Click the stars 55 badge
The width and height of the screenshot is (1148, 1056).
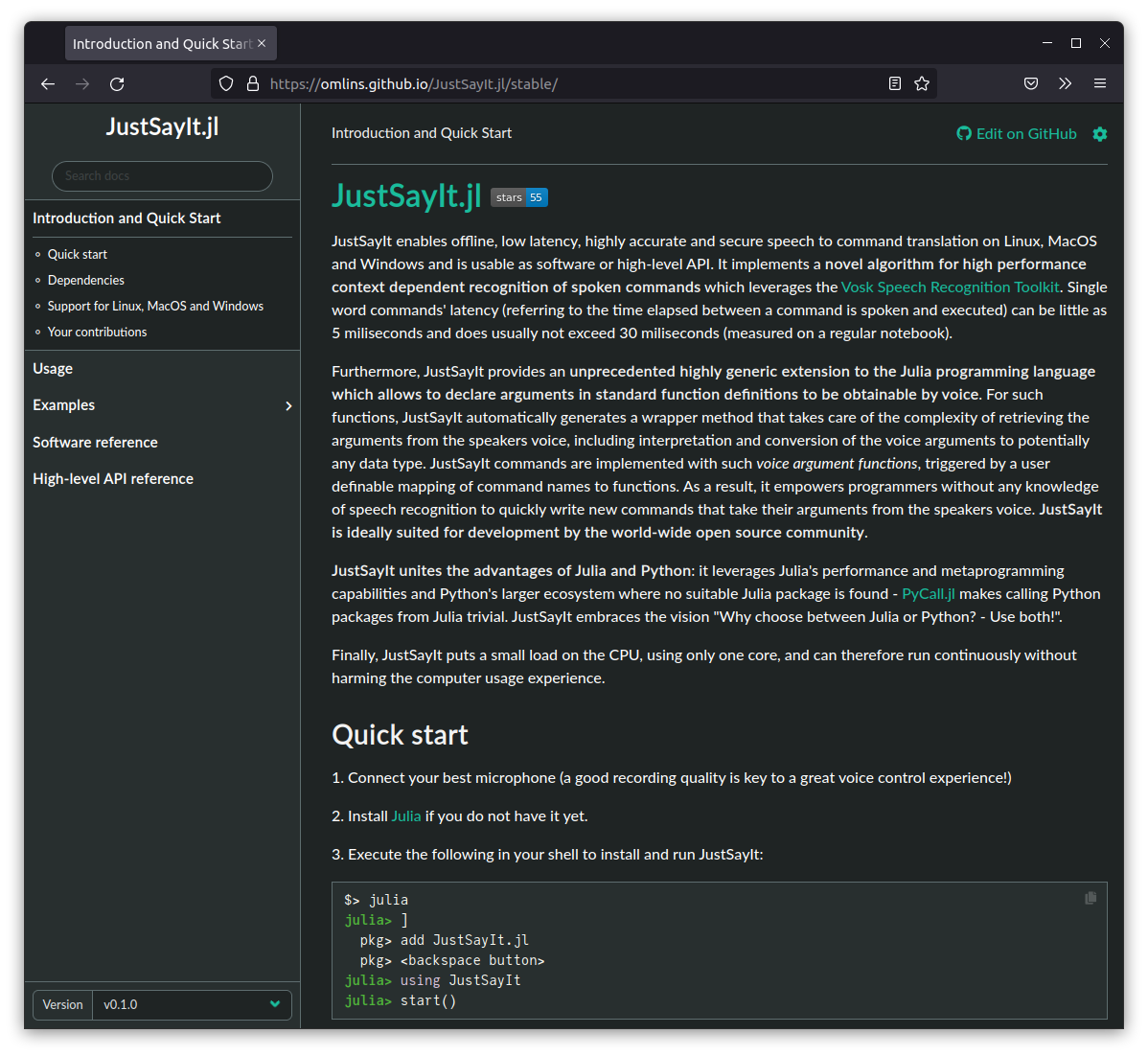pos(519,197)
